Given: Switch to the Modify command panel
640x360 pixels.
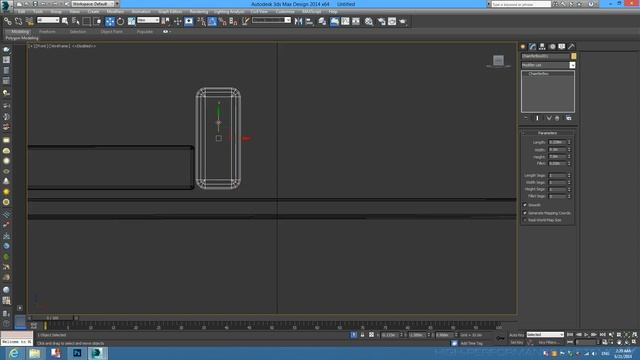Looking at the screenshot, I should click(x=532, y=47).
